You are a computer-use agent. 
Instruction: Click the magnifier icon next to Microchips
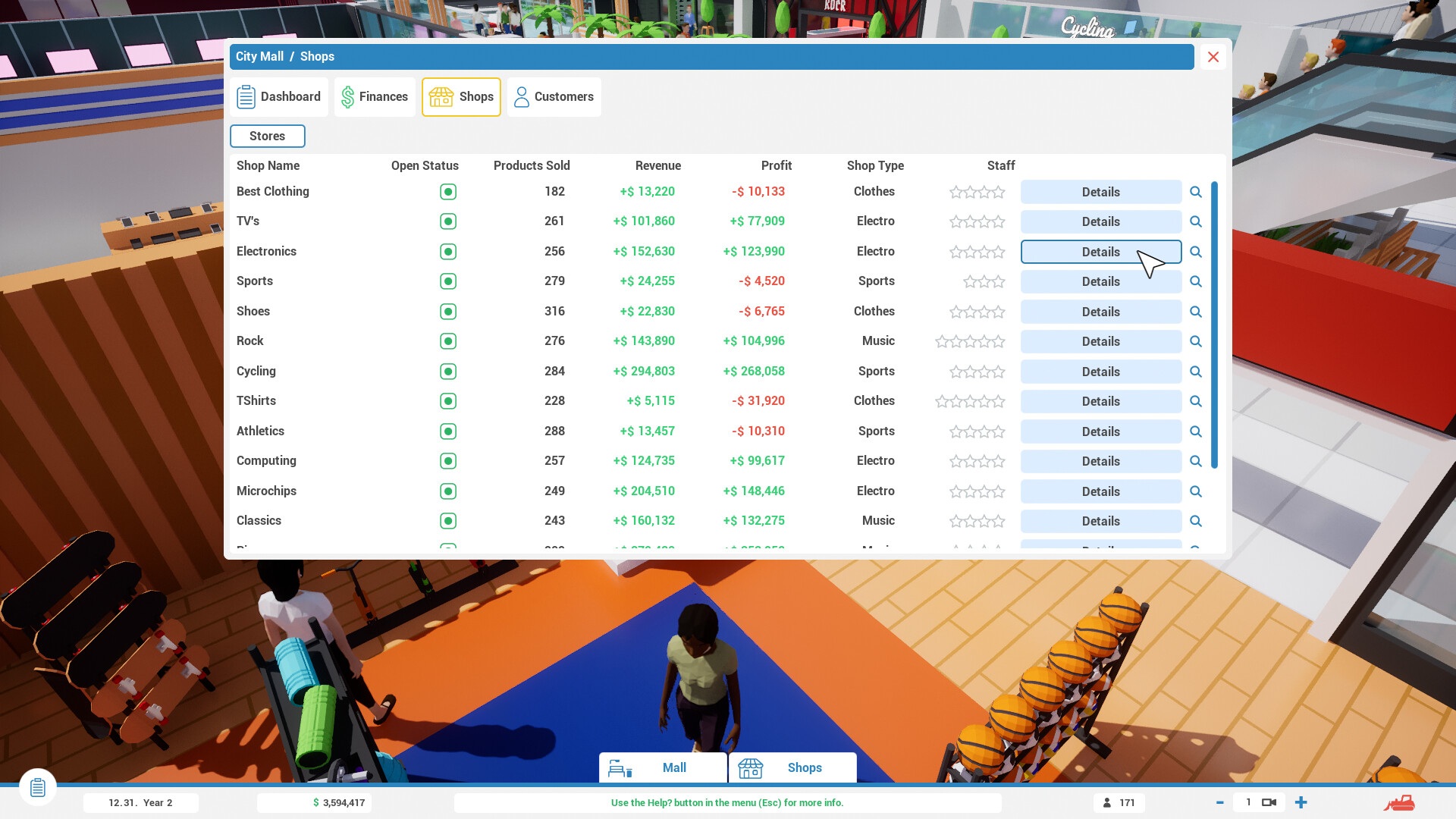[x=1196, y=491]
